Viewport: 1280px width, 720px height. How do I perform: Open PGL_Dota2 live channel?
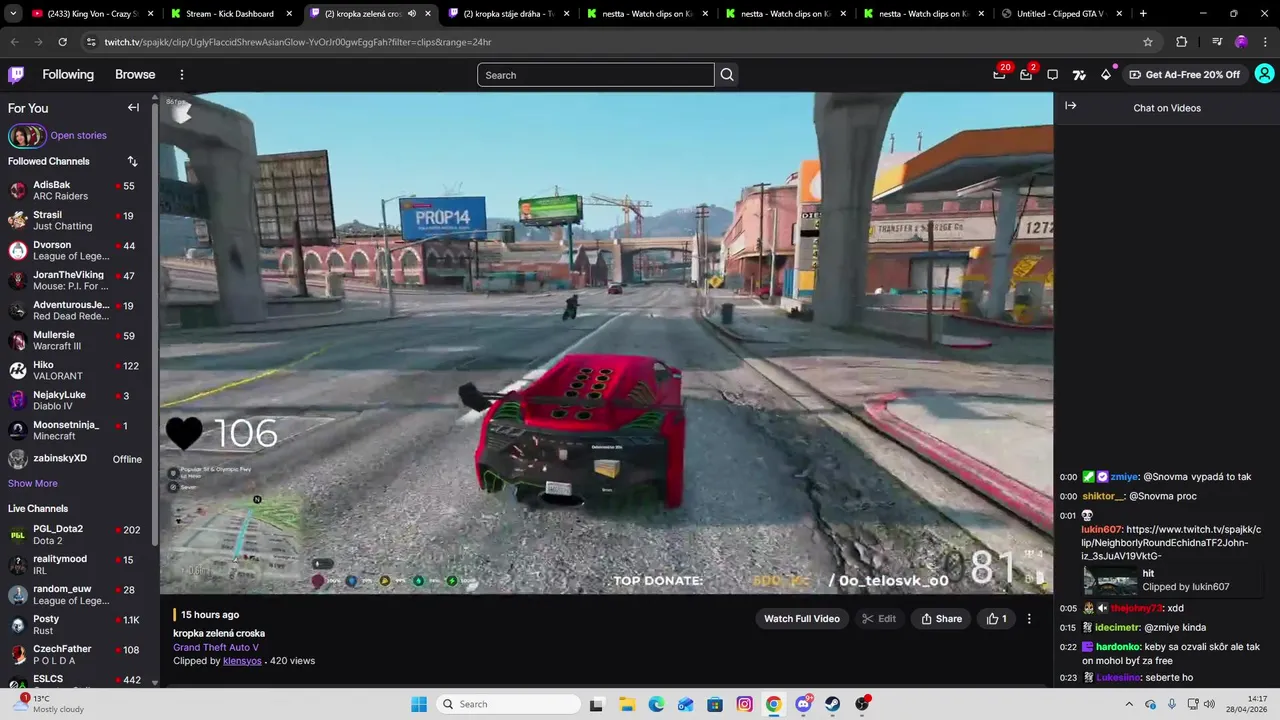[x=75, y=534]
